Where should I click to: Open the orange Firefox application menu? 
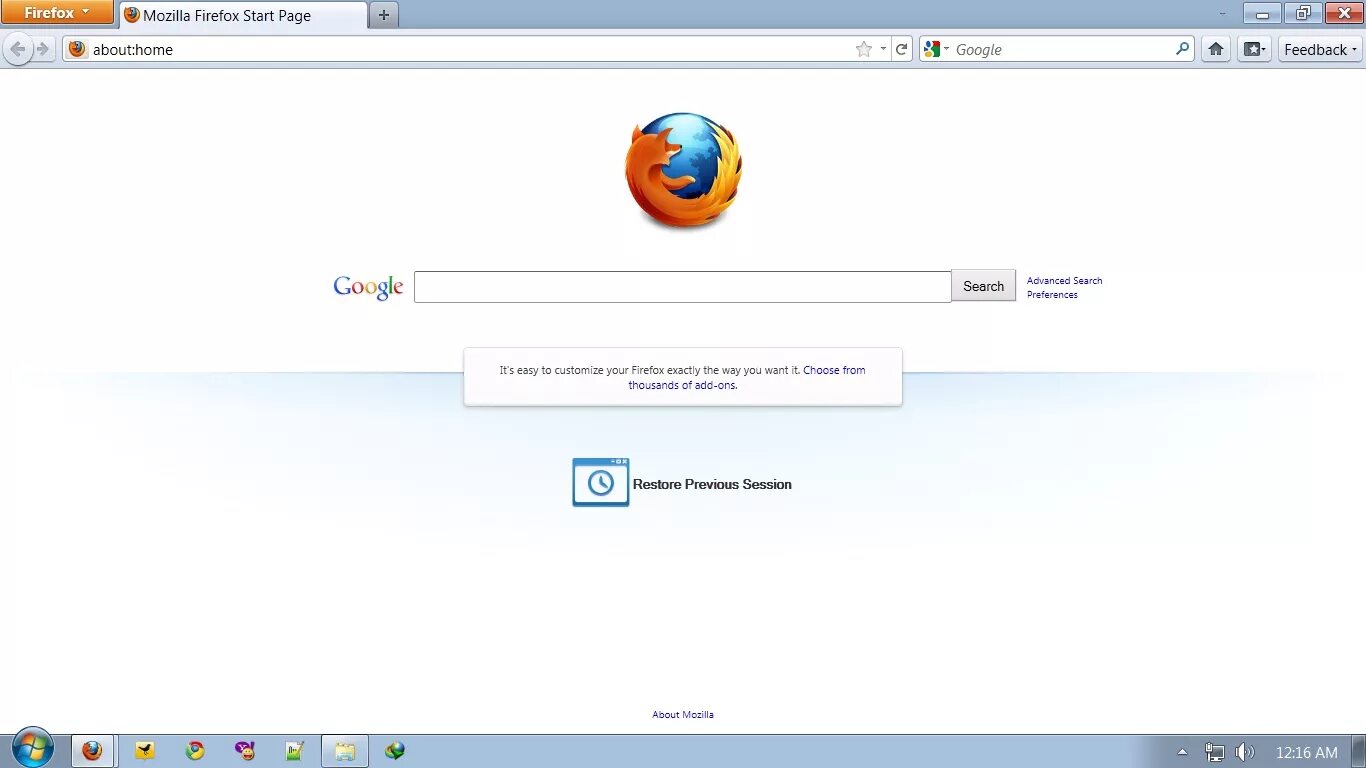pos(56,13)
